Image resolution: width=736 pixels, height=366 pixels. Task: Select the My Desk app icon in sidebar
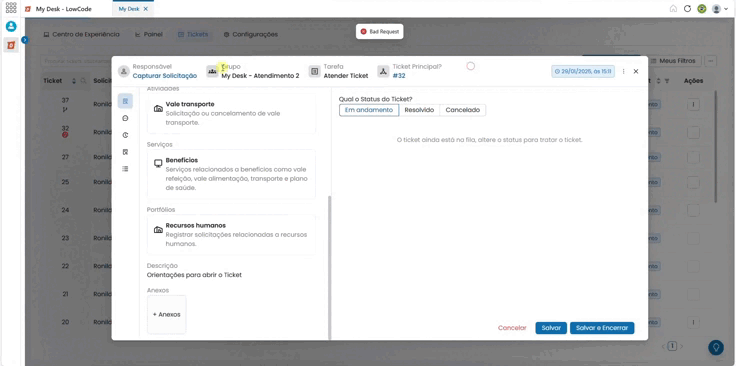[11, 45]
